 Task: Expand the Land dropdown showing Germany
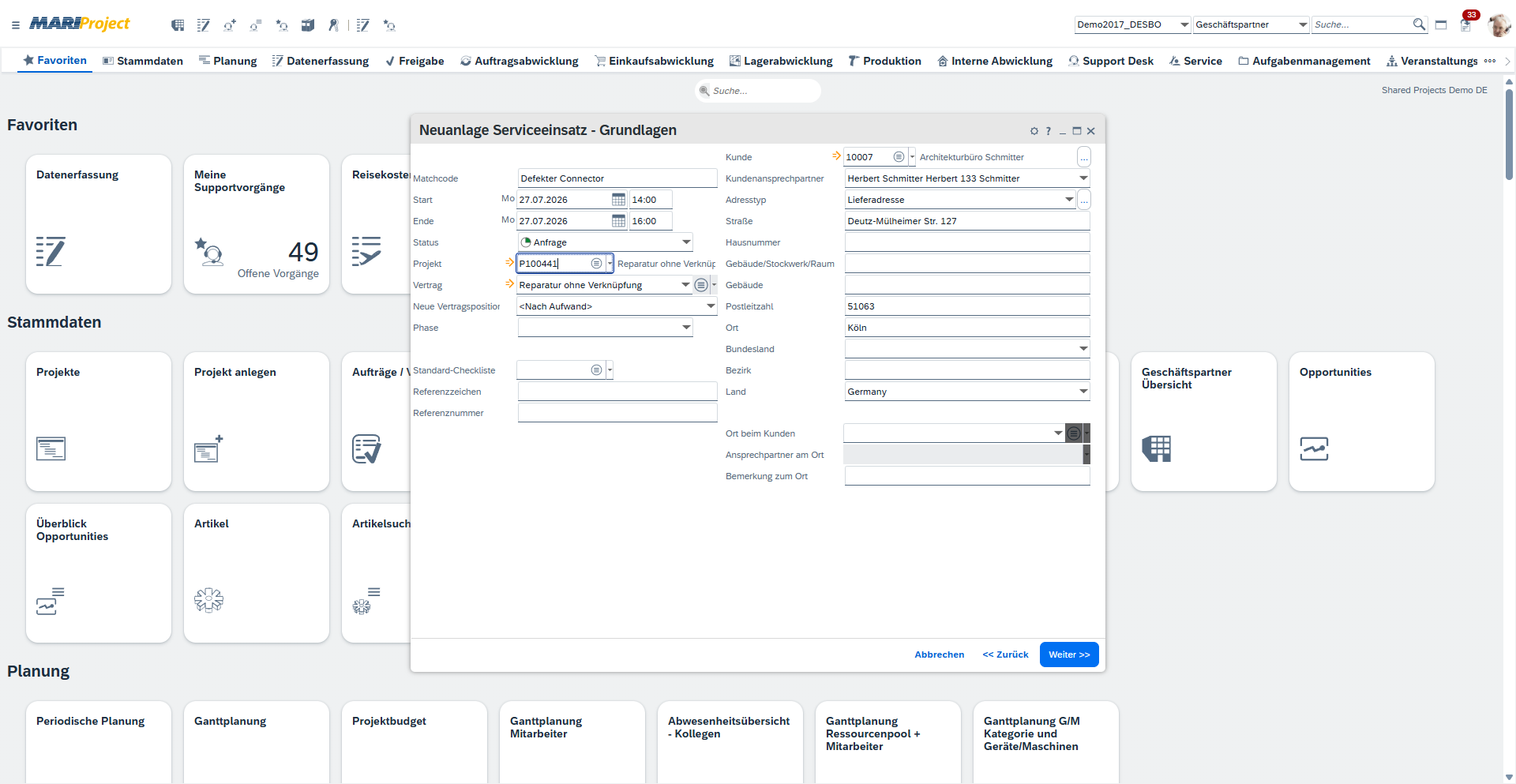1083,392
